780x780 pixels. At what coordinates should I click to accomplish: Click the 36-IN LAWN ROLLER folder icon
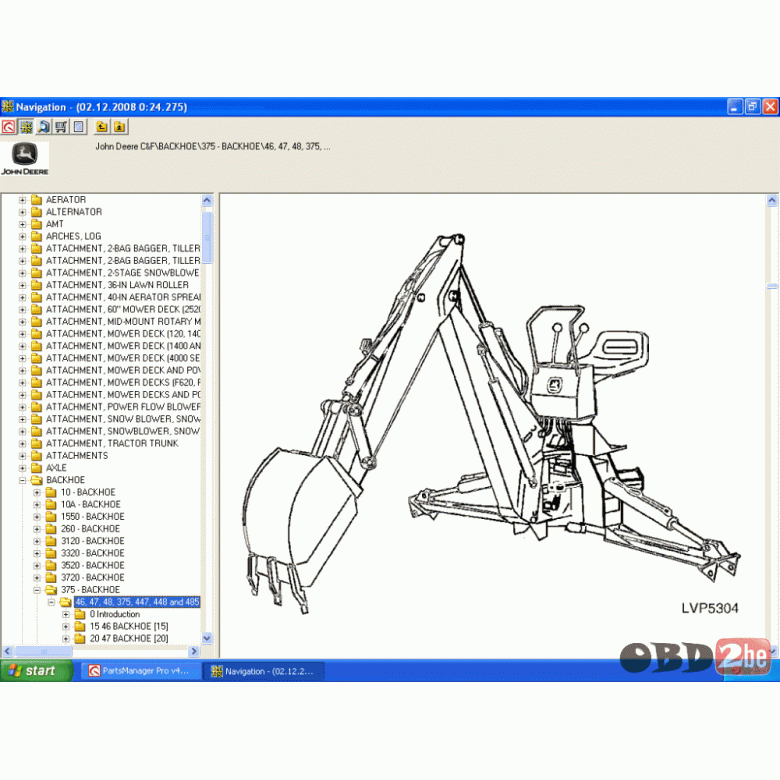pos(36,285)
